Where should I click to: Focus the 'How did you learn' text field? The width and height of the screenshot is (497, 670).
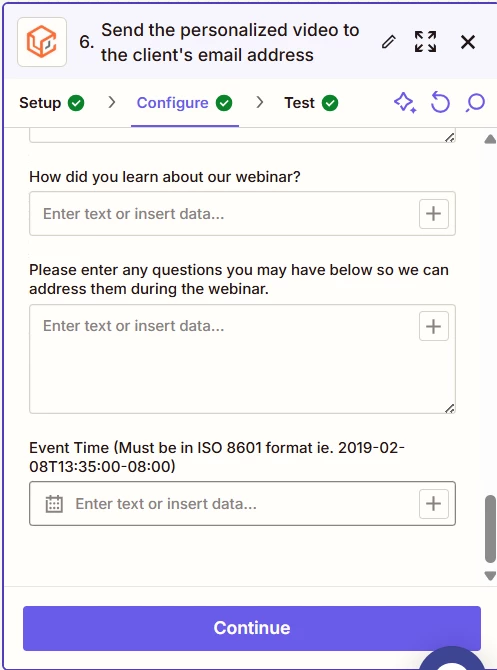(x=224, y=214)
